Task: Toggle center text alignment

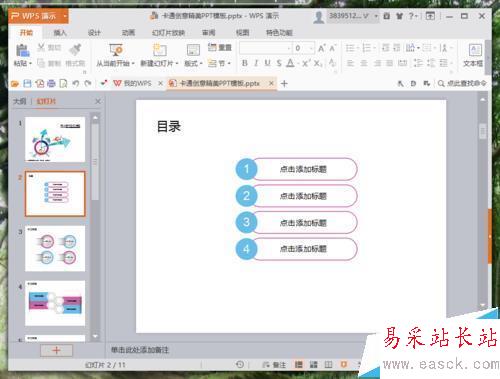Action: pyautogui.click(x=364, y=63)
